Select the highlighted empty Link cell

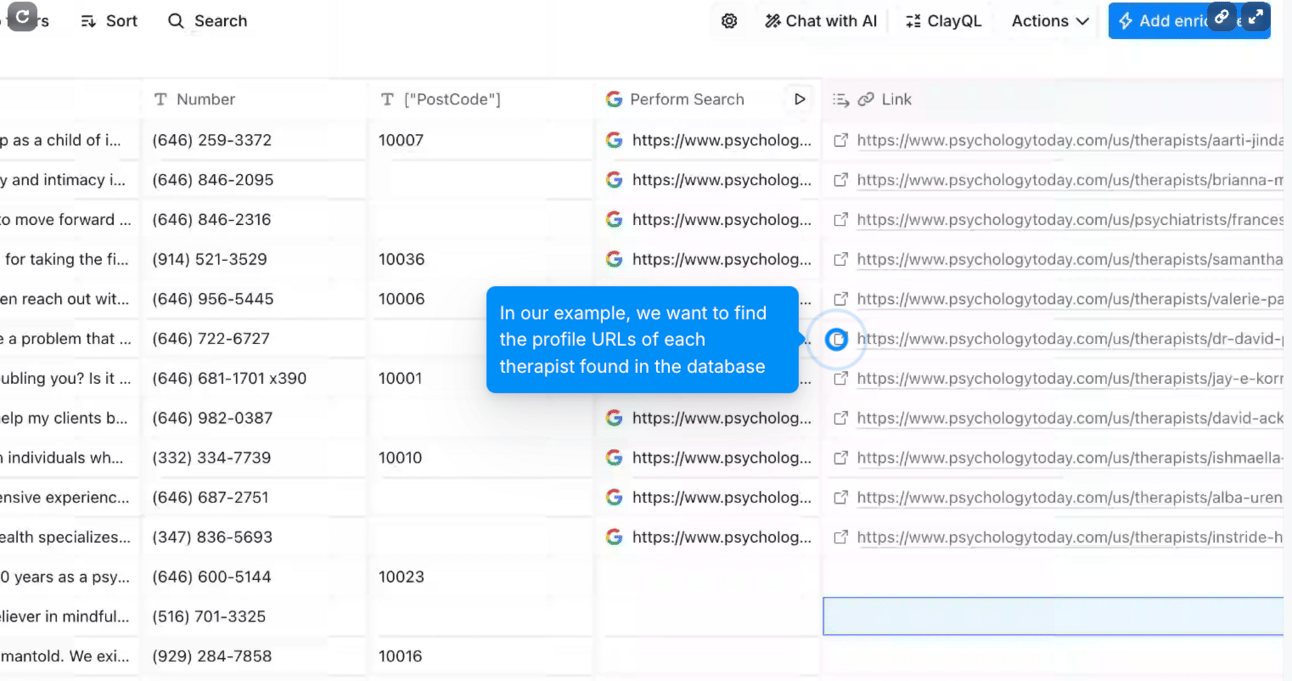point(1053,616)
